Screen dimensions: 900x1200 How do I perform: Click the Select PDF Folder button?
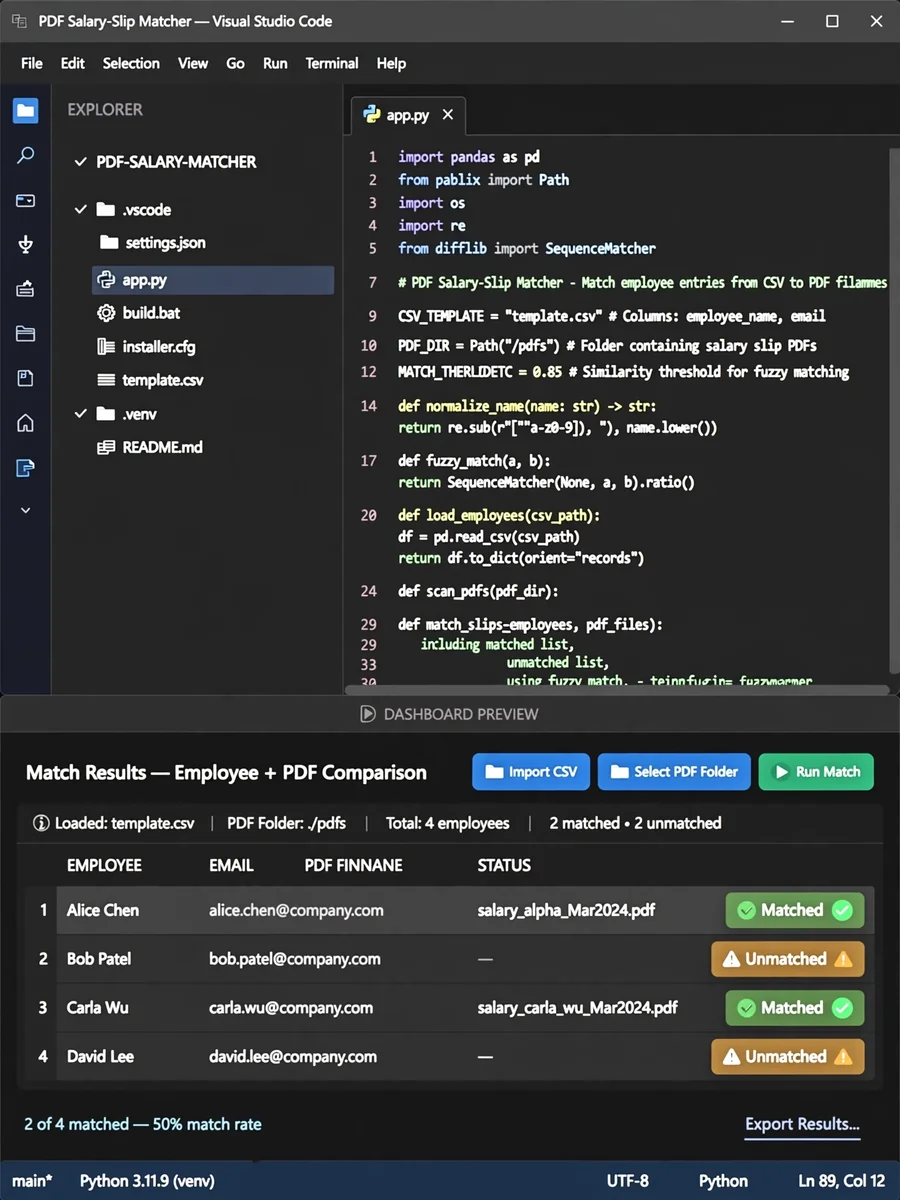pyautogui.click(x=675, y=772)
